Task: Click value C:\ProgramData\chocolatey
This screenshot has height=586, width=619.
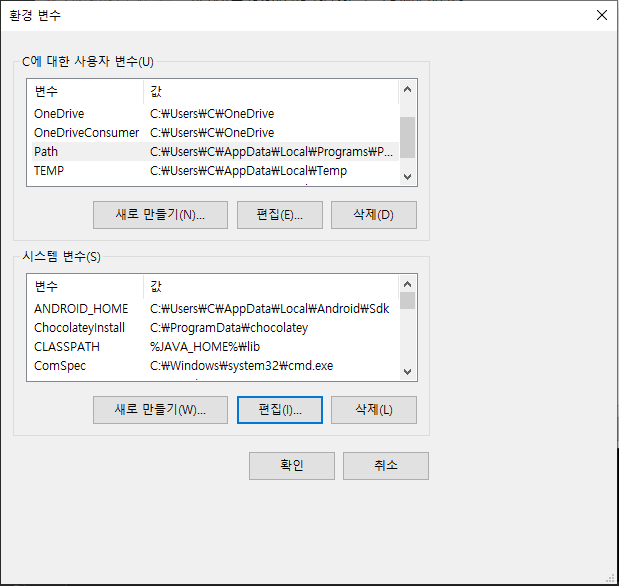Action: coord(229,328)
